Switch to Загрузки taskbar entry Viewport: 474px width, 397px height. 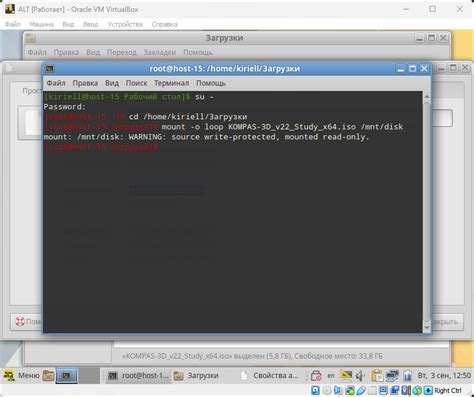(197, 376)
